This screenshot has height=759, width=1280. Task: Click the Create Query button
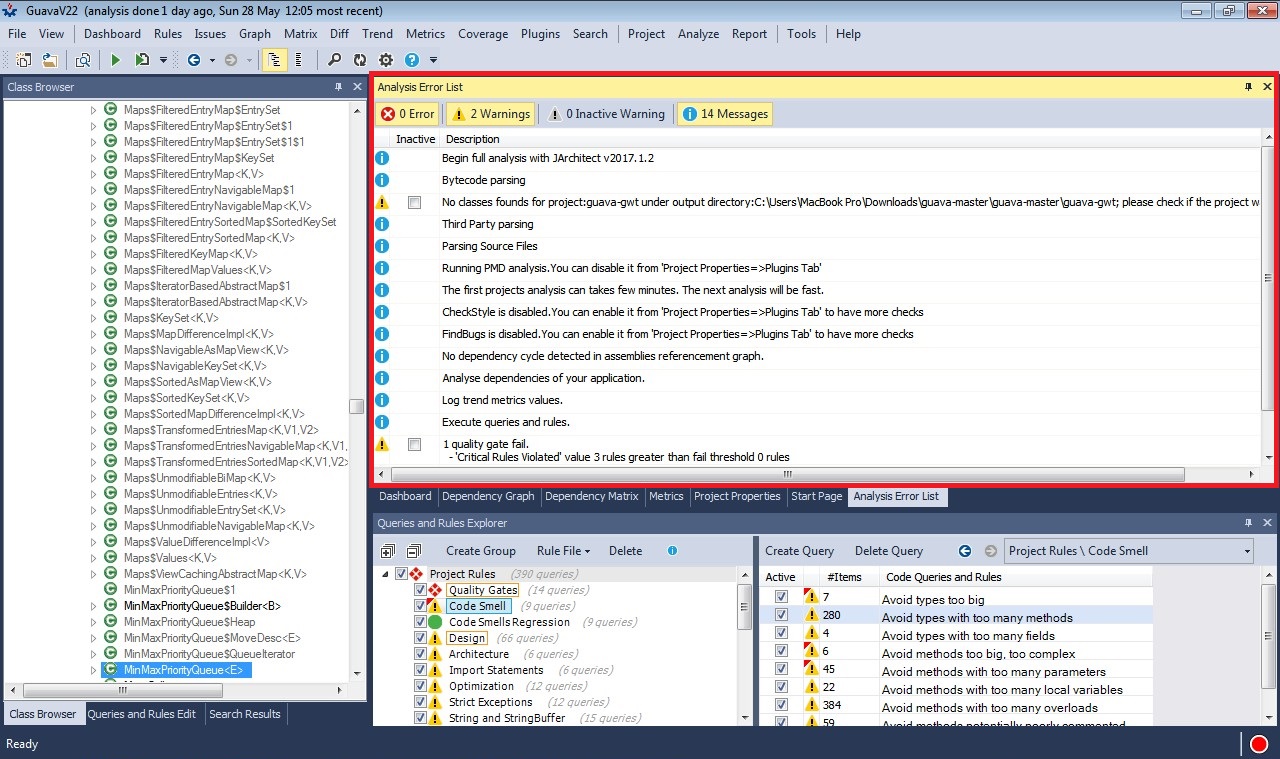[799, 551]
